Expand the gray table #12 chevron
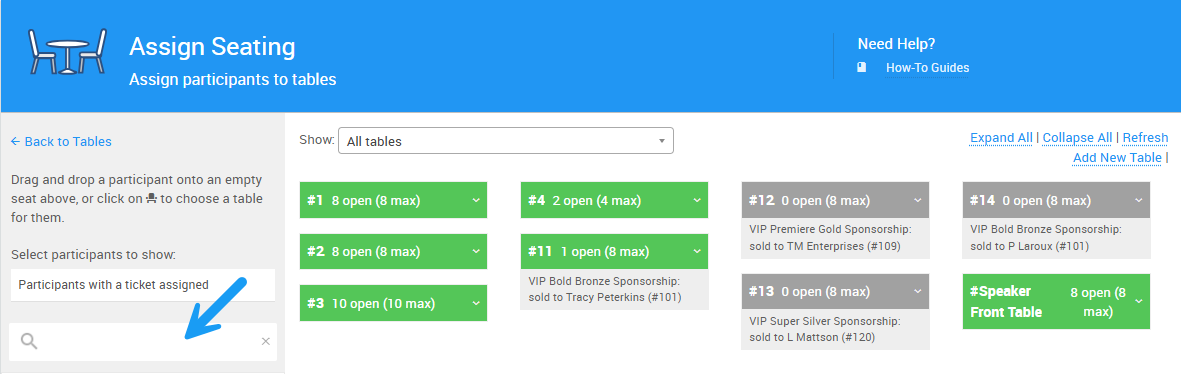 point(917,200)
